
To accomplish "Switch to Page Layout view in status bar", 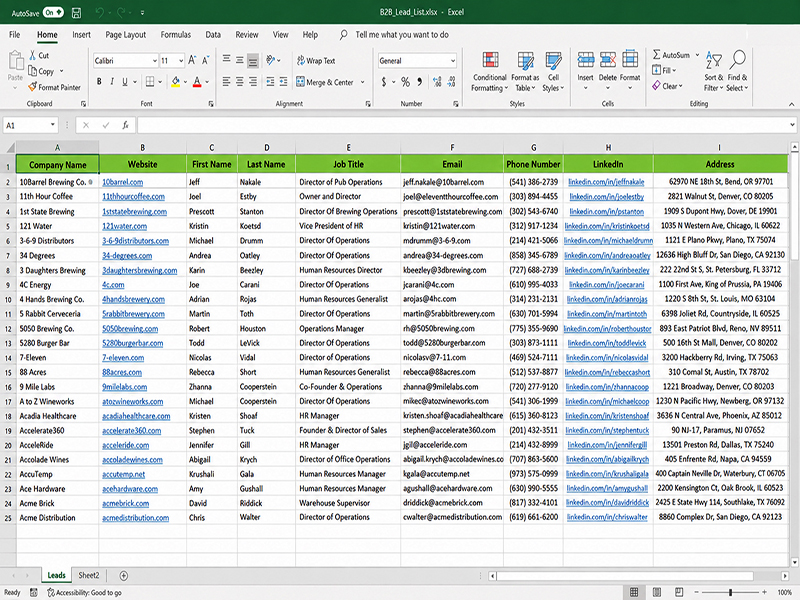I will [x=657, y=592].
